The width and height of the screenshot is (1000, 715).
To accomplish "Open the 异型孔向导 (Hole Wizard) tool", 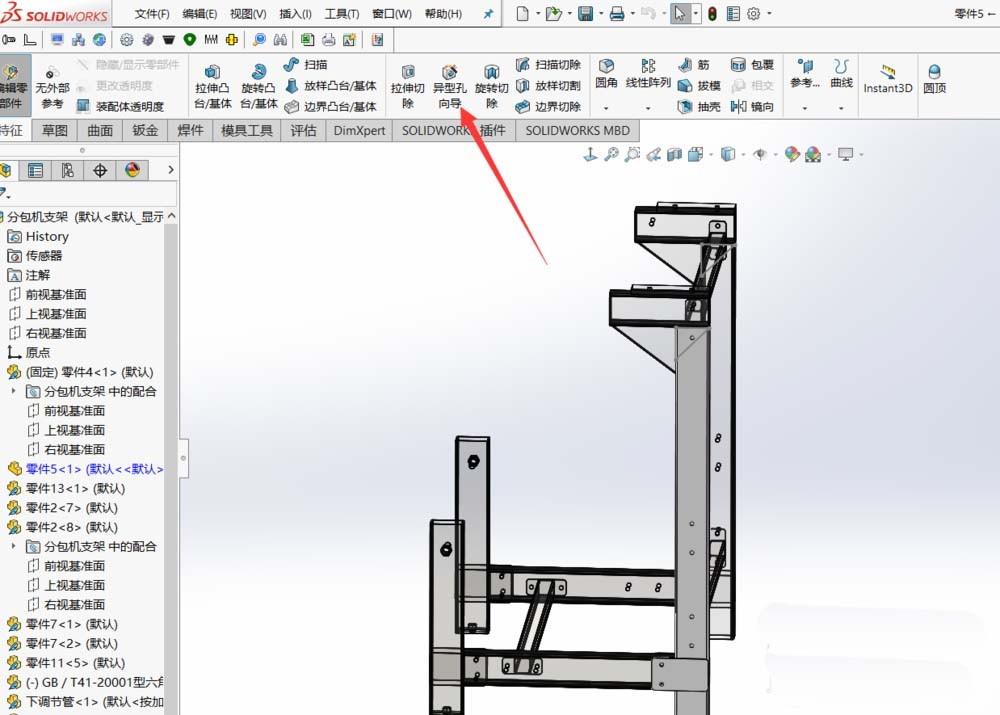I will pos(450,85).
